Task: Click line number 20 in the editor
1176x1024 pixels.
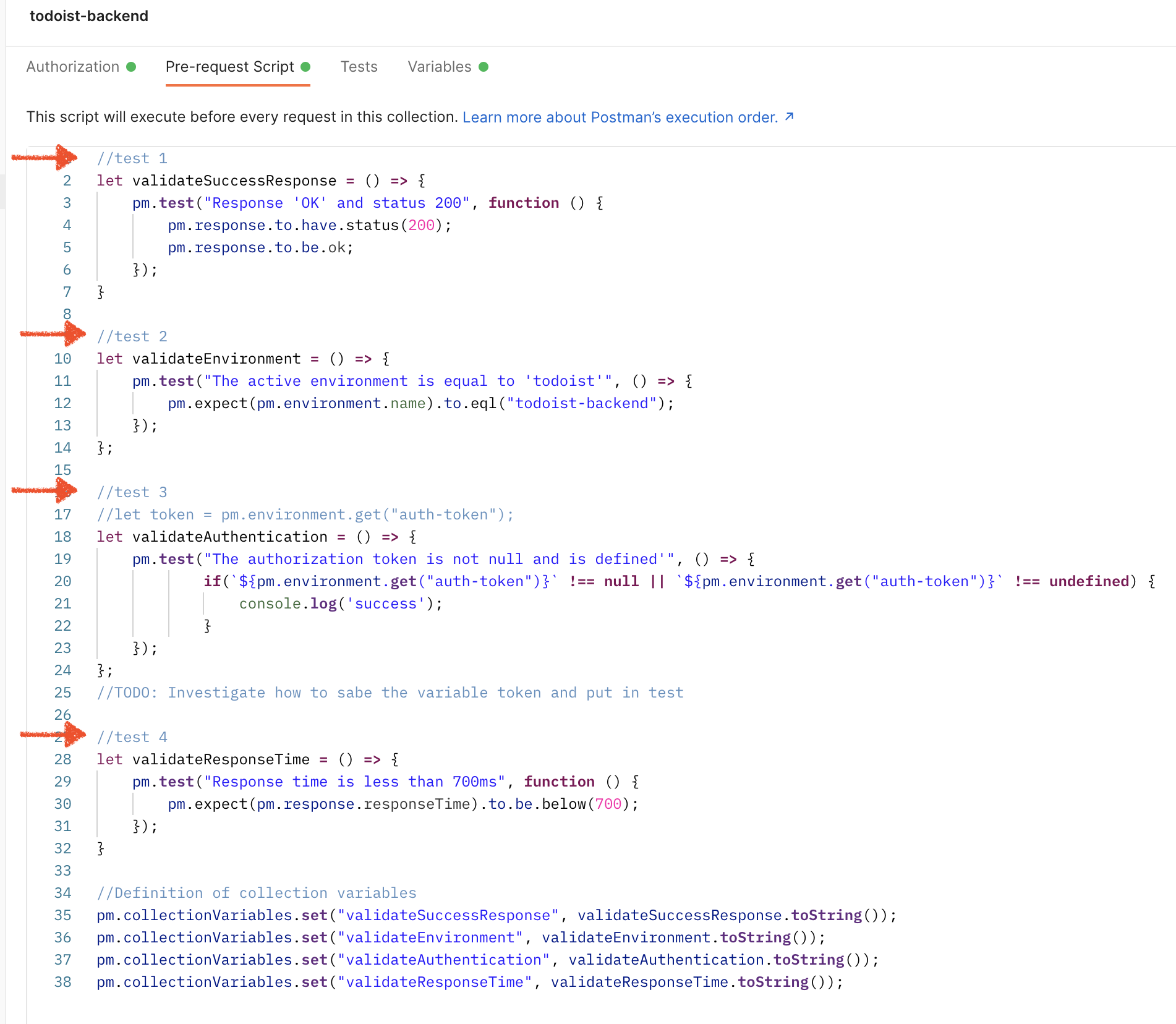Action: tap(62, 581)
